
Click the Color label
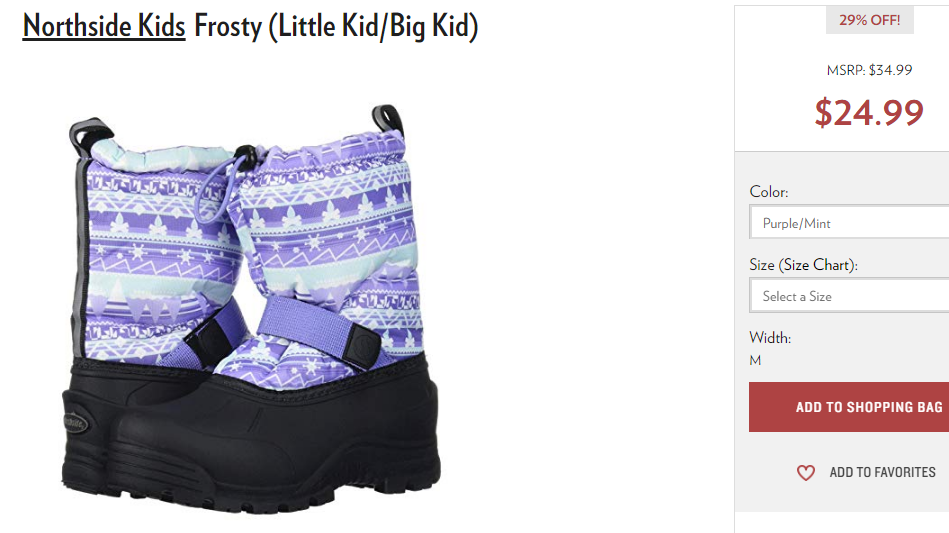click(x=769, y=192)
